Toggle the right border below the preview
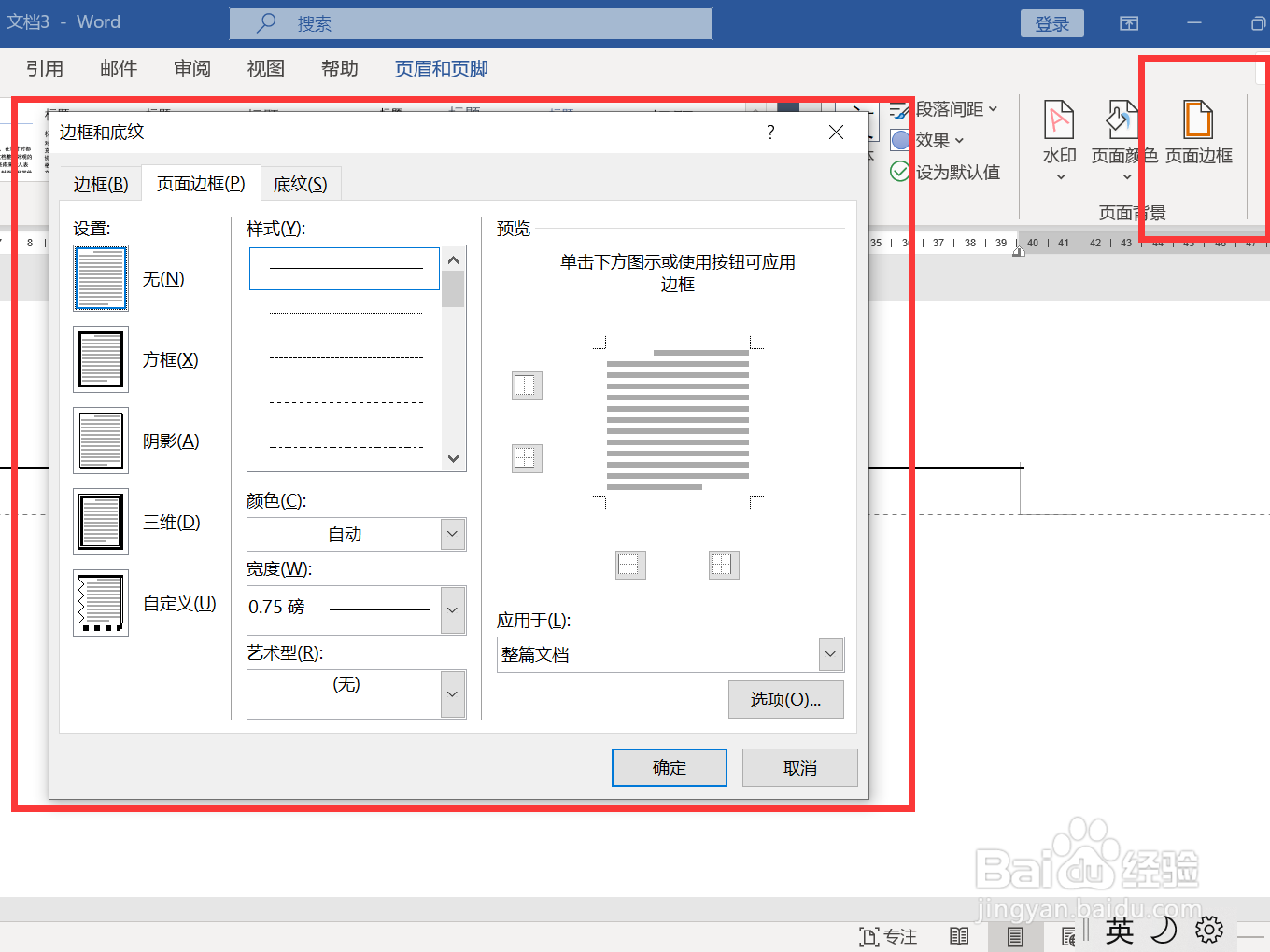This screenshot has width=1270, height=952. [724, 565]
